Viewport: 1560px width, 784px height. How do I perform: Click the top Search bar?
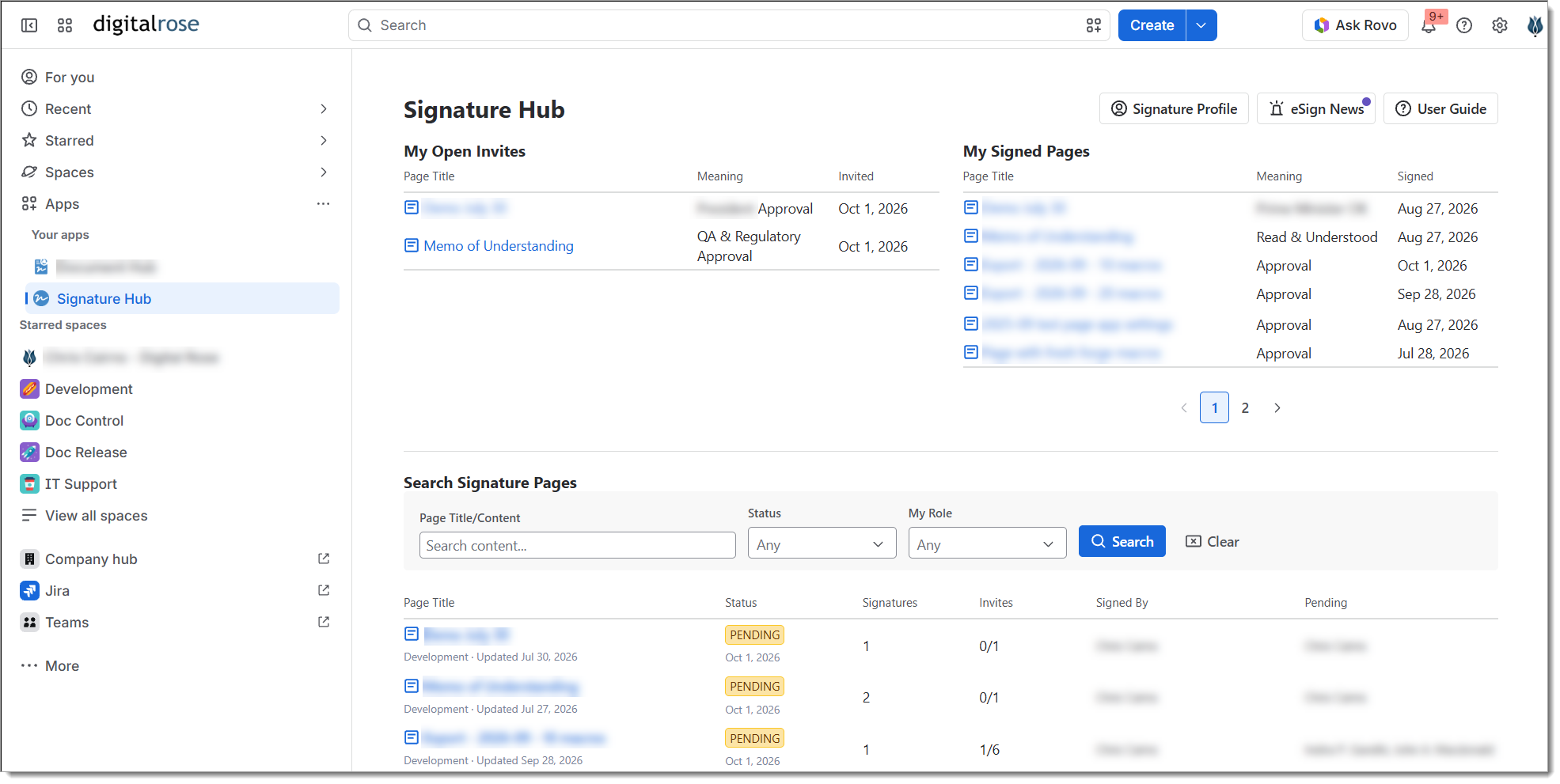pos(728,25)
